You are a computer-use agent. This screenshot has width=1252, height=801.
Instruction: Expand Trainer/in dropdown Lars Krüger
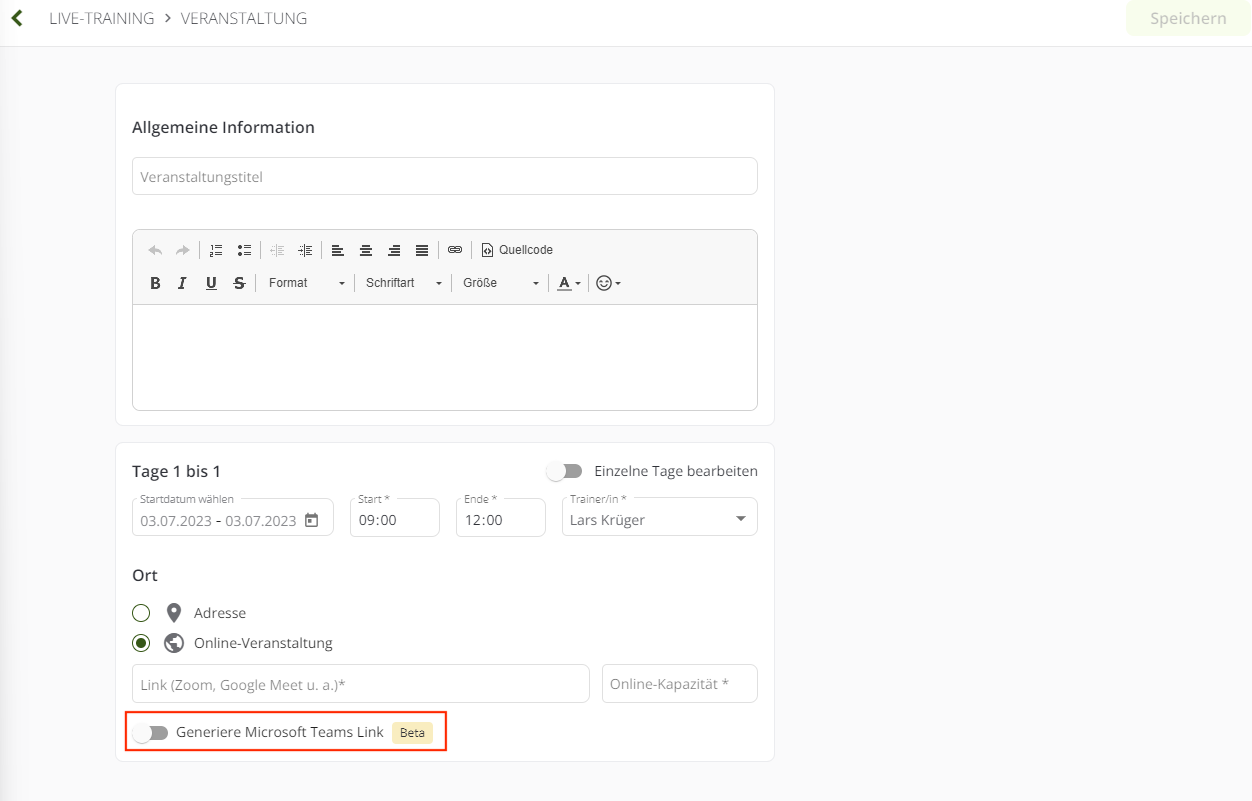tap(659, 517)
